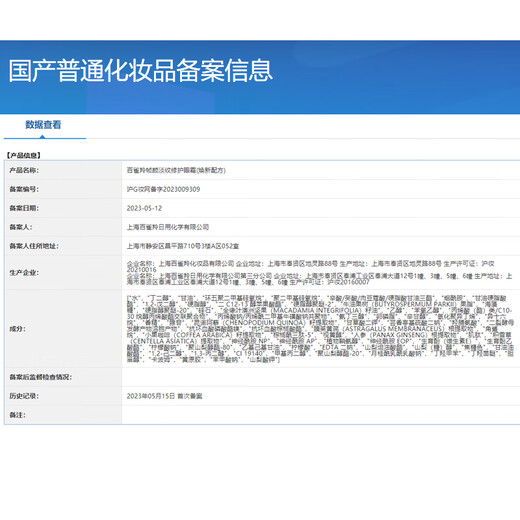Click the 【产品信息】 section heading

(x=23, y=155)
